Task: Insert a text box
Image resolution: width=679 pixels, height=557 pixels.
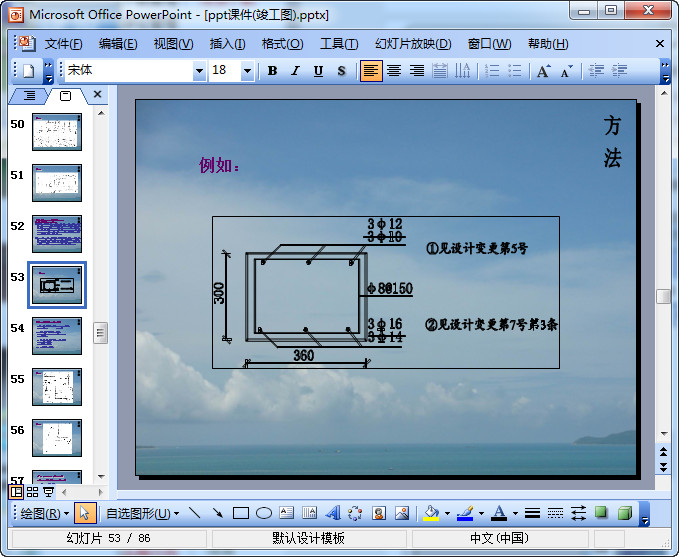Action: (x=286, y=514)
